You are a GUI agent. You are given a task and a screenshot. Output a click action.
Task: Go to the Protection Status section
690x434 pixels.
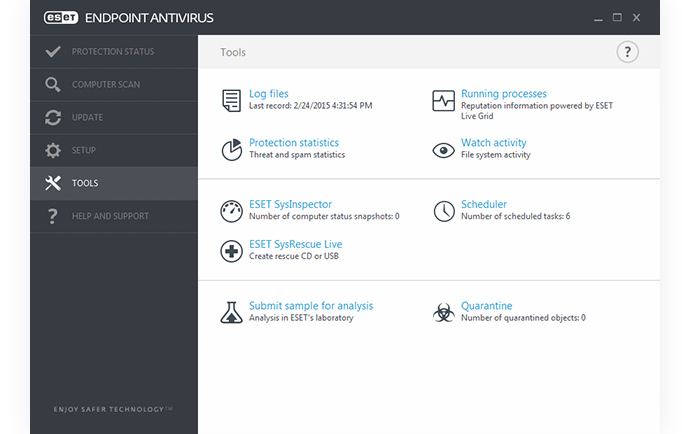114,51
